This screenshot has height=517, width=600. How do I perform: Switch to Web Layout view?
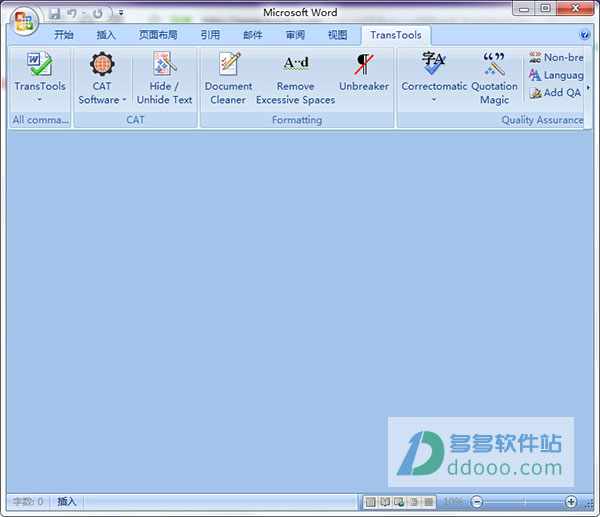399,502
